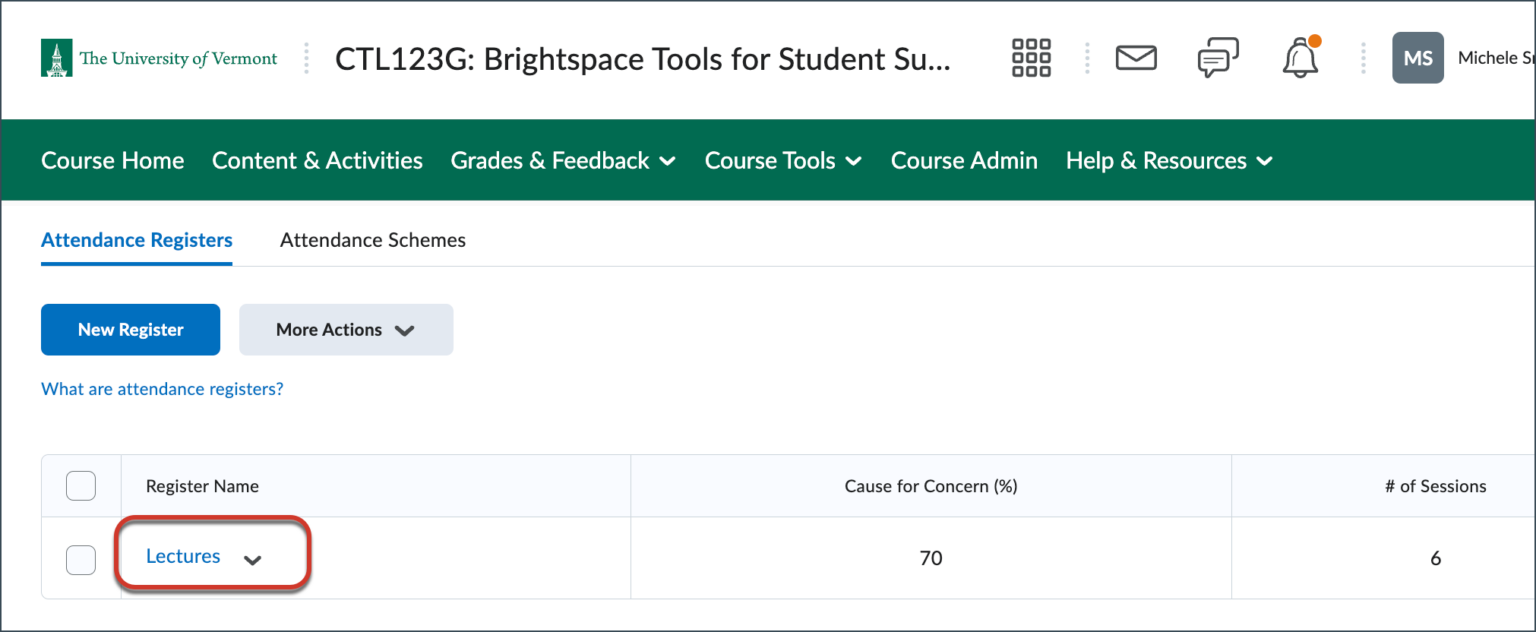Expand the Help & Resources dropdown

(x=1167, y=160)
